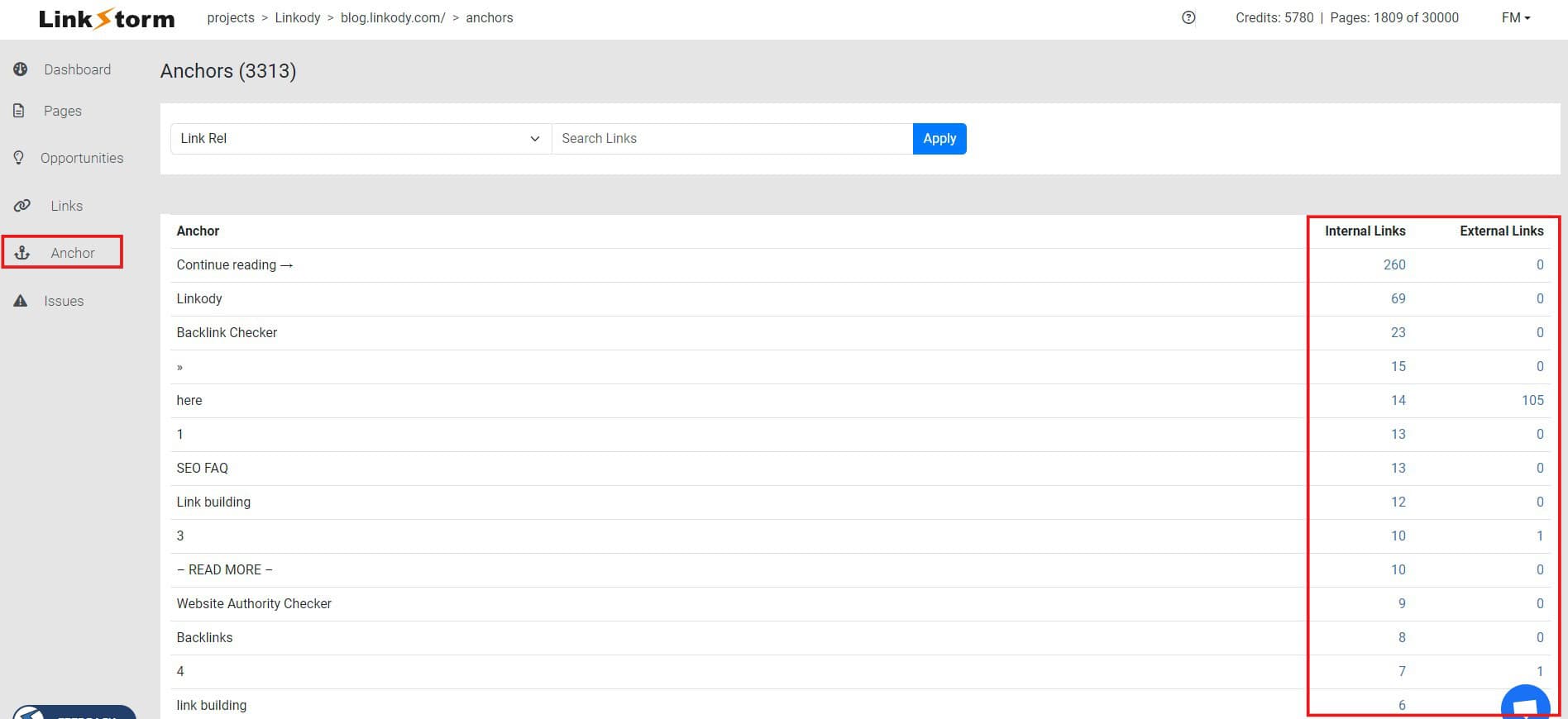
Task: Click the Pages document icon
Action: click(19, 111)
